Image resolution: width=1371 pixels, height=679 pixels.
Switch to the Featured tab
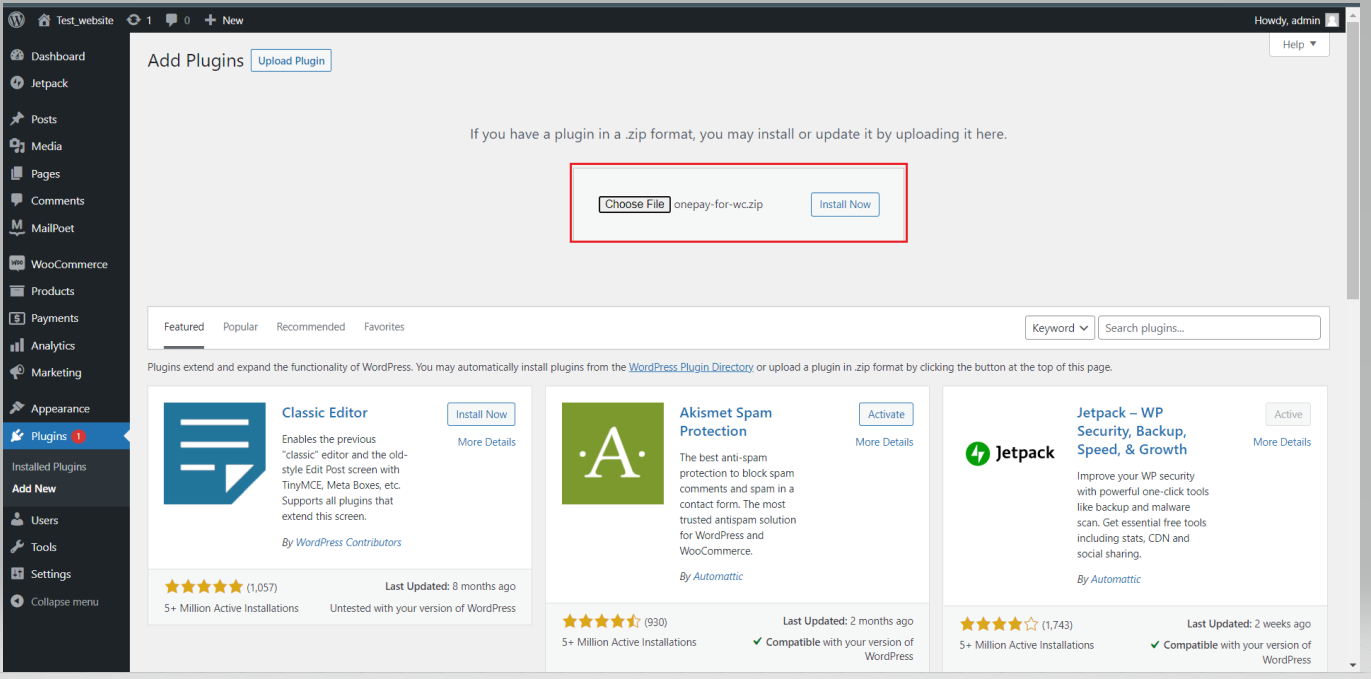(184, 327)
